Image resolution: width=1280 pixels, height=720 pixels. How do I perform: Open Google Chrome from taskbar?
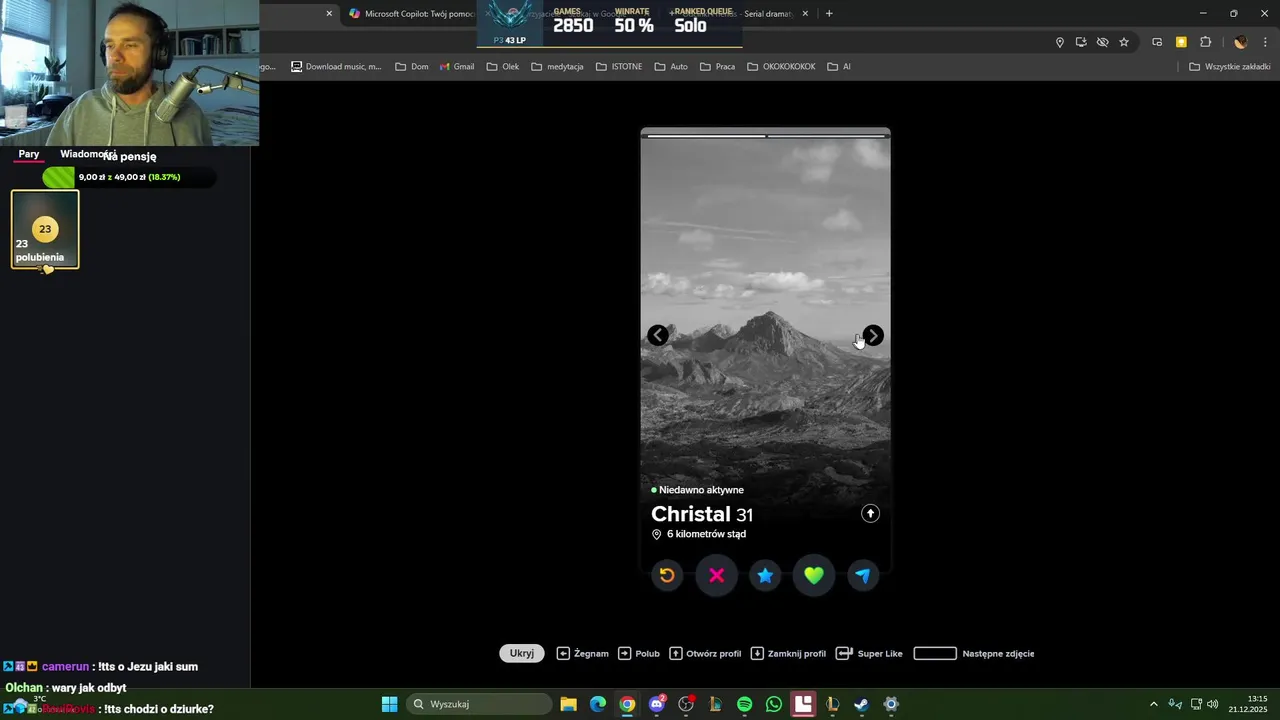[627, 704]
